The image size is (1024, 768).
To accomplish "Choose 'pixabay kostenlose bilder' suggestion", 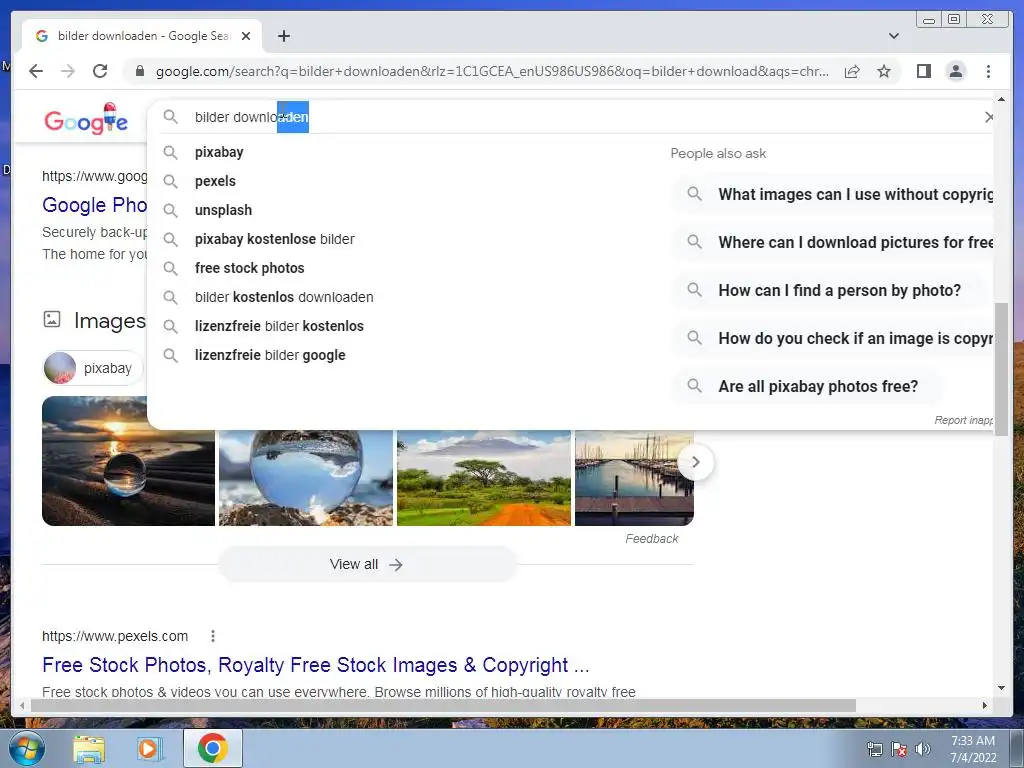I will point(274,239).
